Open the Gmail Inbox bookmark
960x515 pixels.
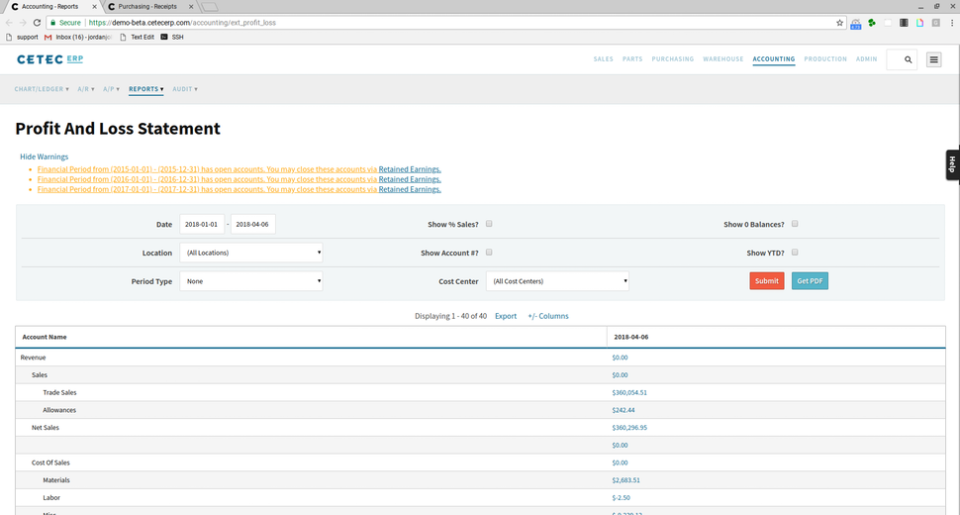(78, 37)
